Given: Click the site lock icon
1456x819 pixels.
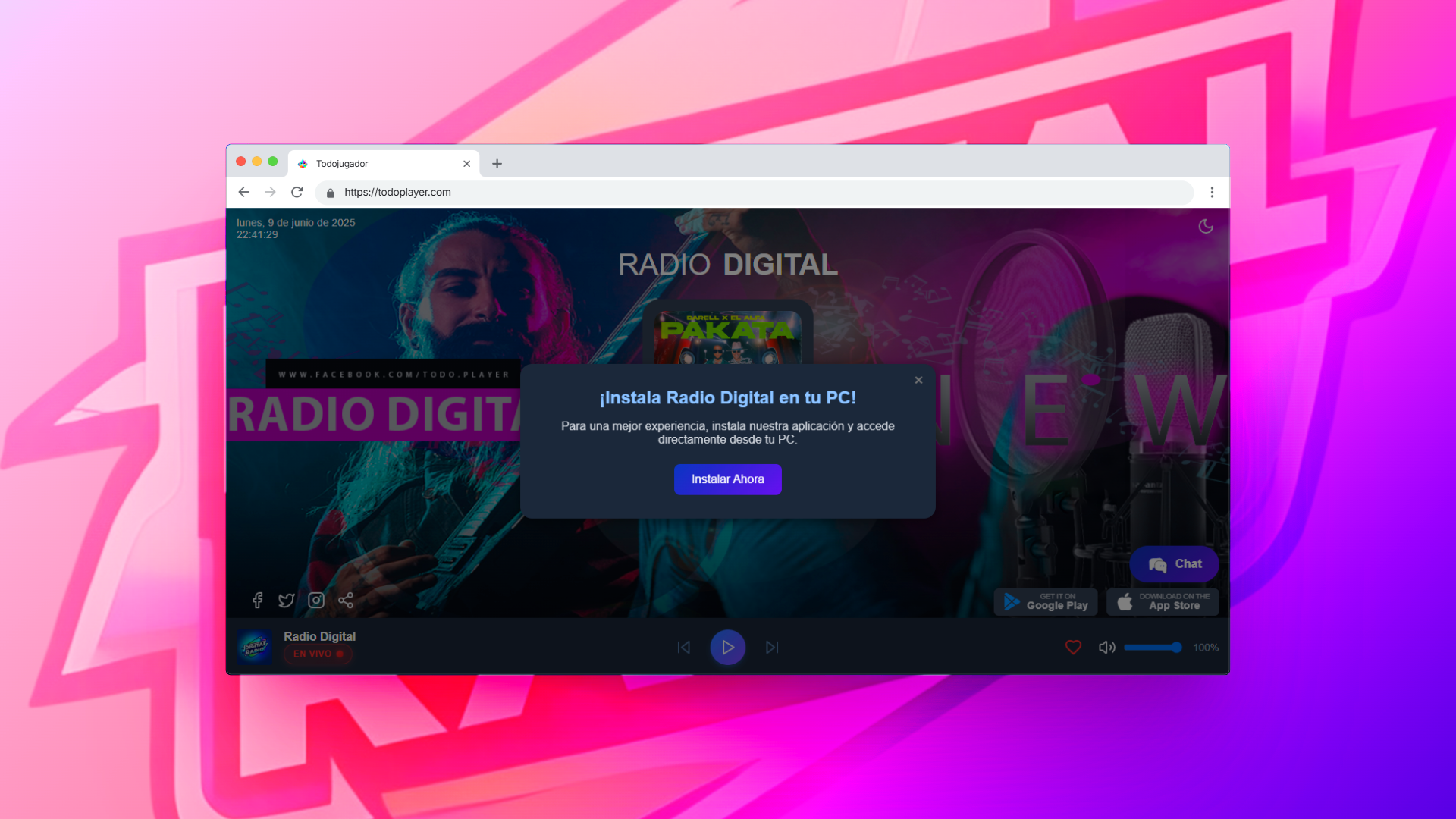Looking at the screenshot, I should [330, 193].
